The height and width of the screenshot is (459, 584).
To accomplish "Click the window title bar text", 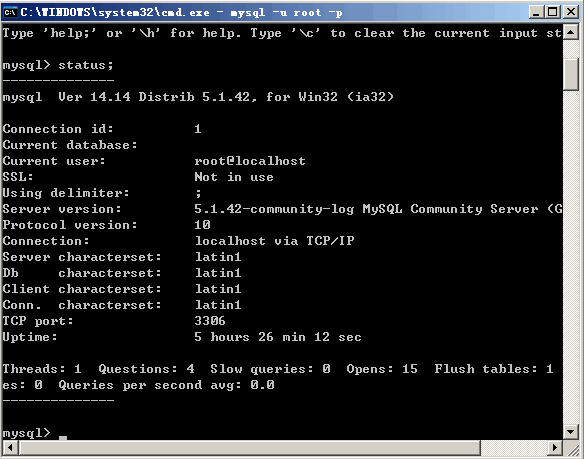I will (x=181, y=13).
